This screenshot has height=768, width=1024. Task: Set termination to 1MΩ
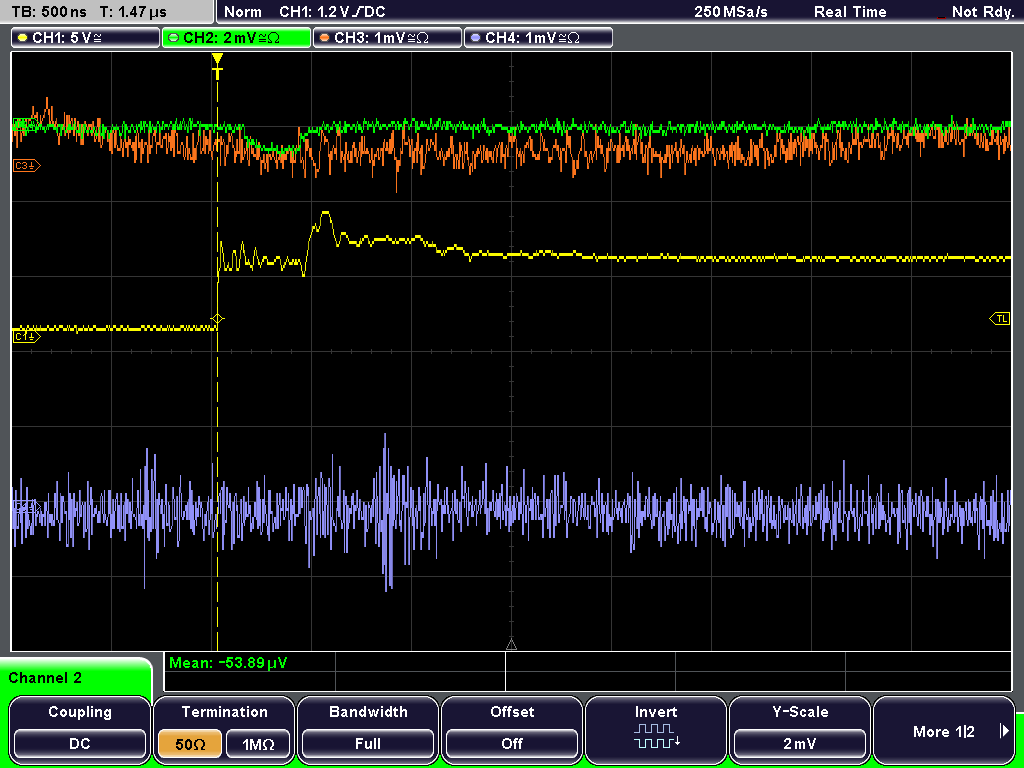pos(258,744)
